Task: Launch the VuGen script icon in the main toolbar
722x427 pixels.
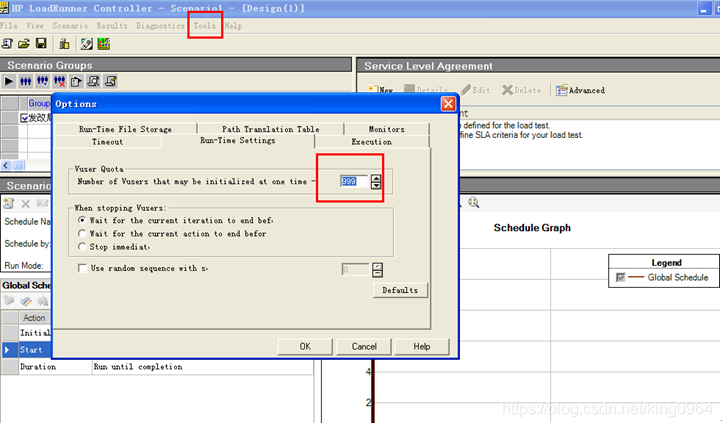Action: pyautogui.click(x=87, y=44)
